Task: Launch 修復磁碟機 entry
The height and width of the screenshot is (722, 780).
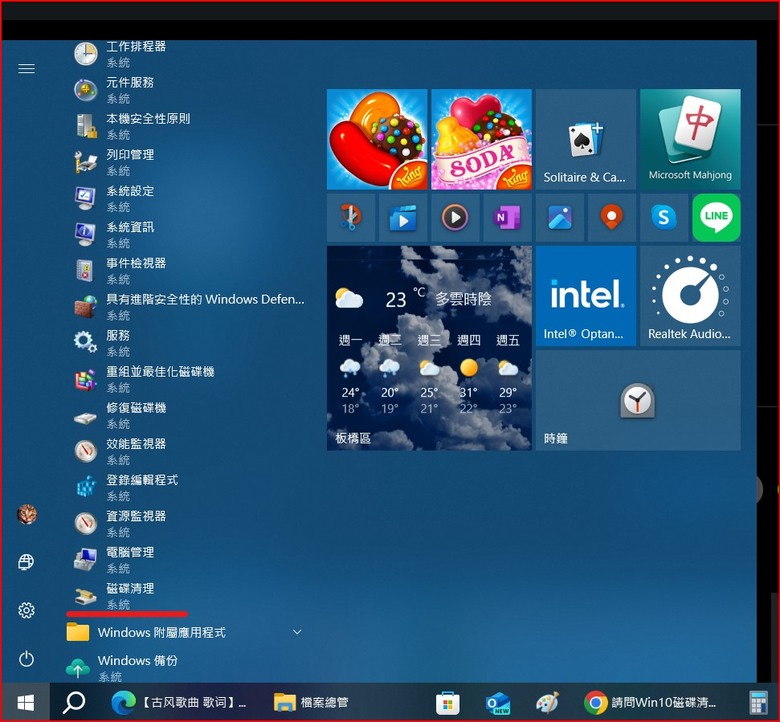Action: 189,415
